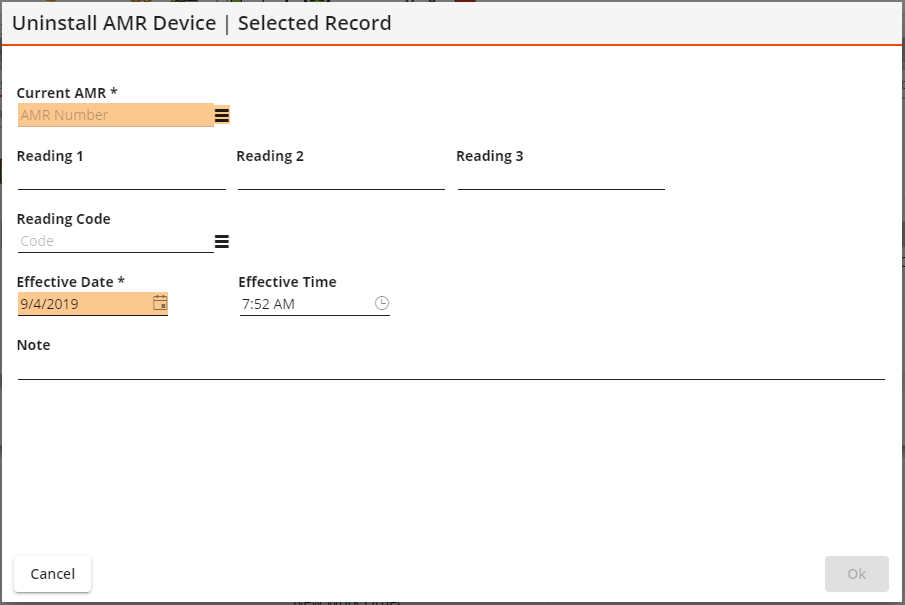
Task: Click the Note label
Action: (33, 345)
